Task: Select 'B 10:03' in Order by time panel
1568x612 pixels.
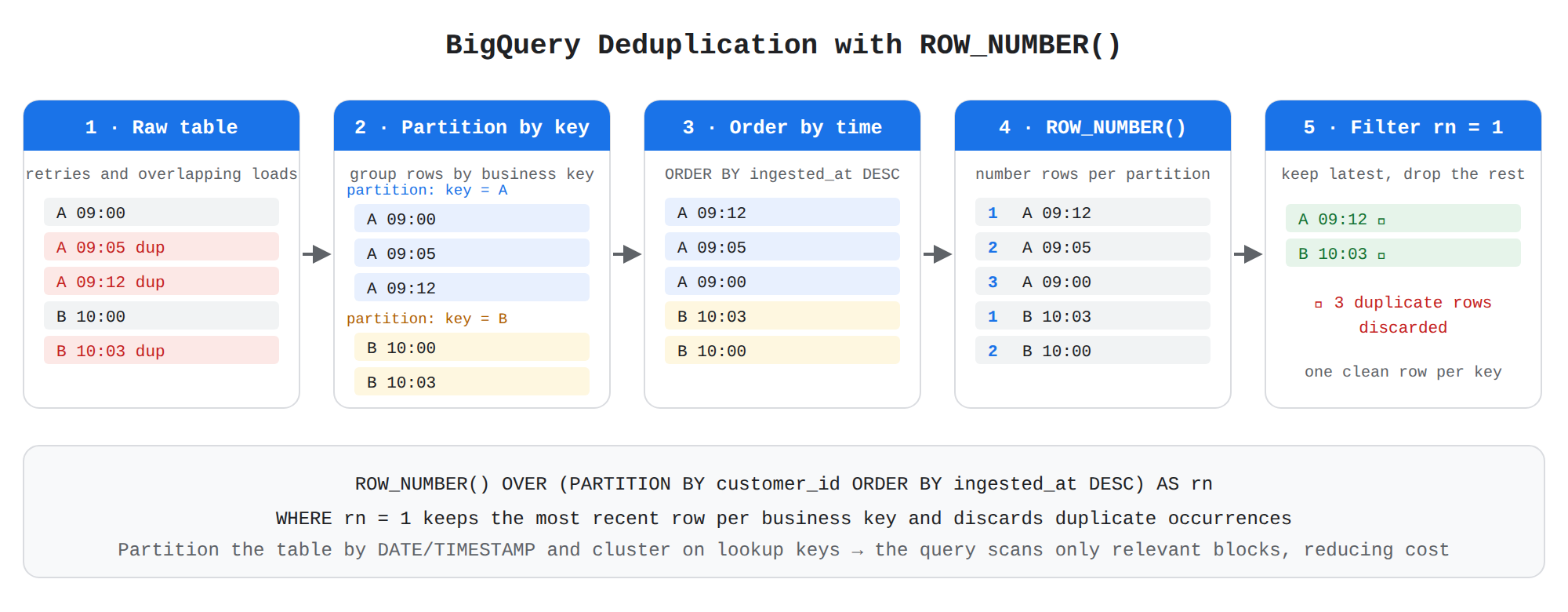Action: [782, 315]
